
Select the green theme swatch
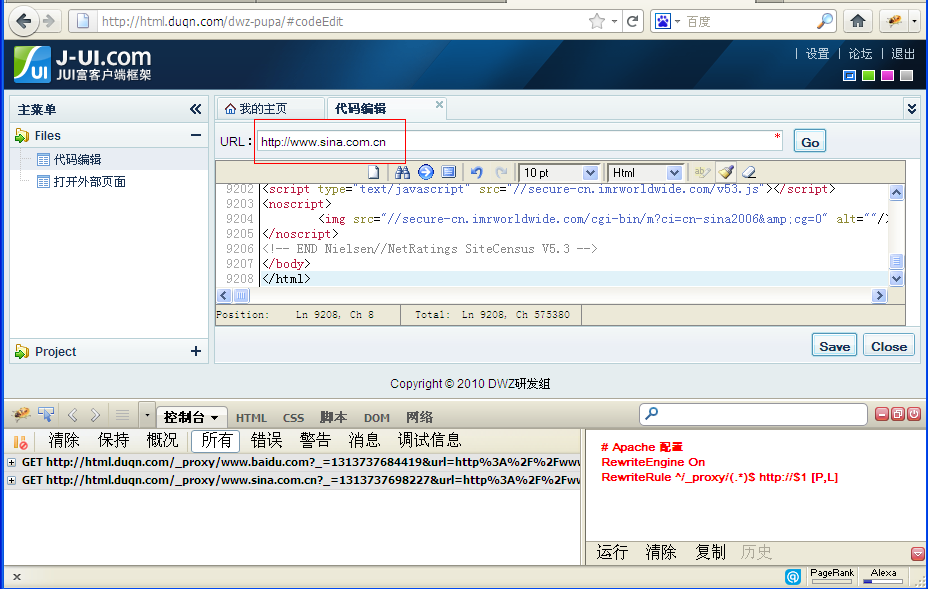pos(868,76)
